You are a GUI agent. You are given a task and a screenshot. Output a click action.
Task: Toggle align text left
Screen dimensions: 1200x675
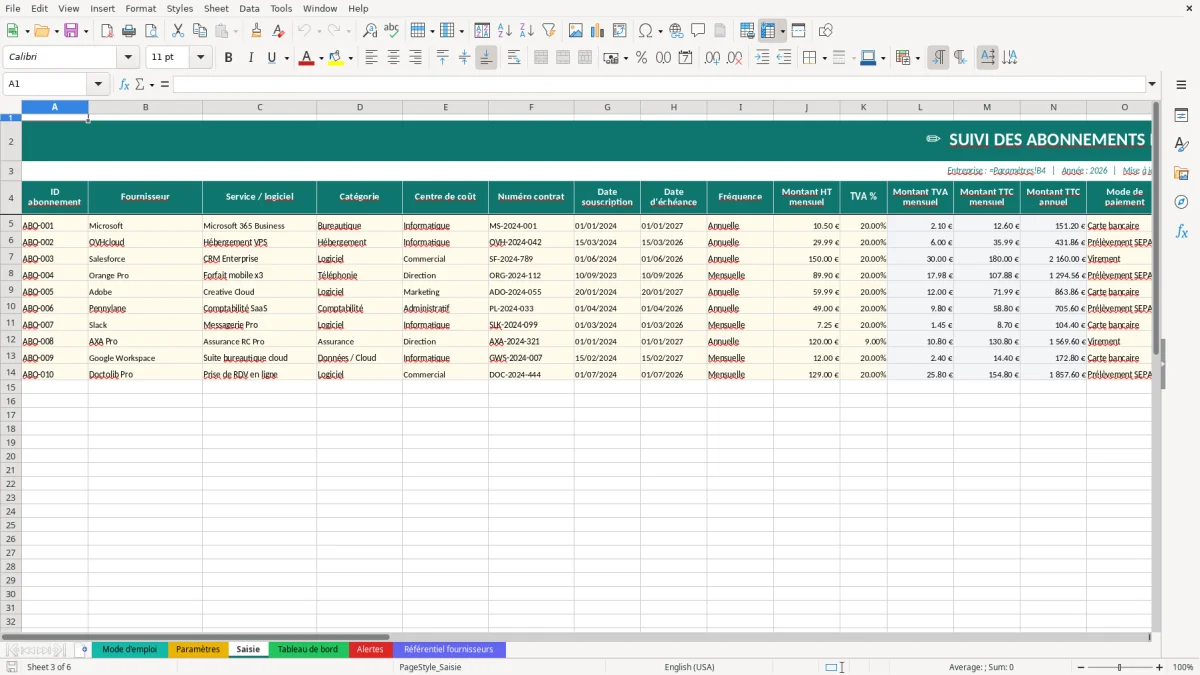pos(372,58)
